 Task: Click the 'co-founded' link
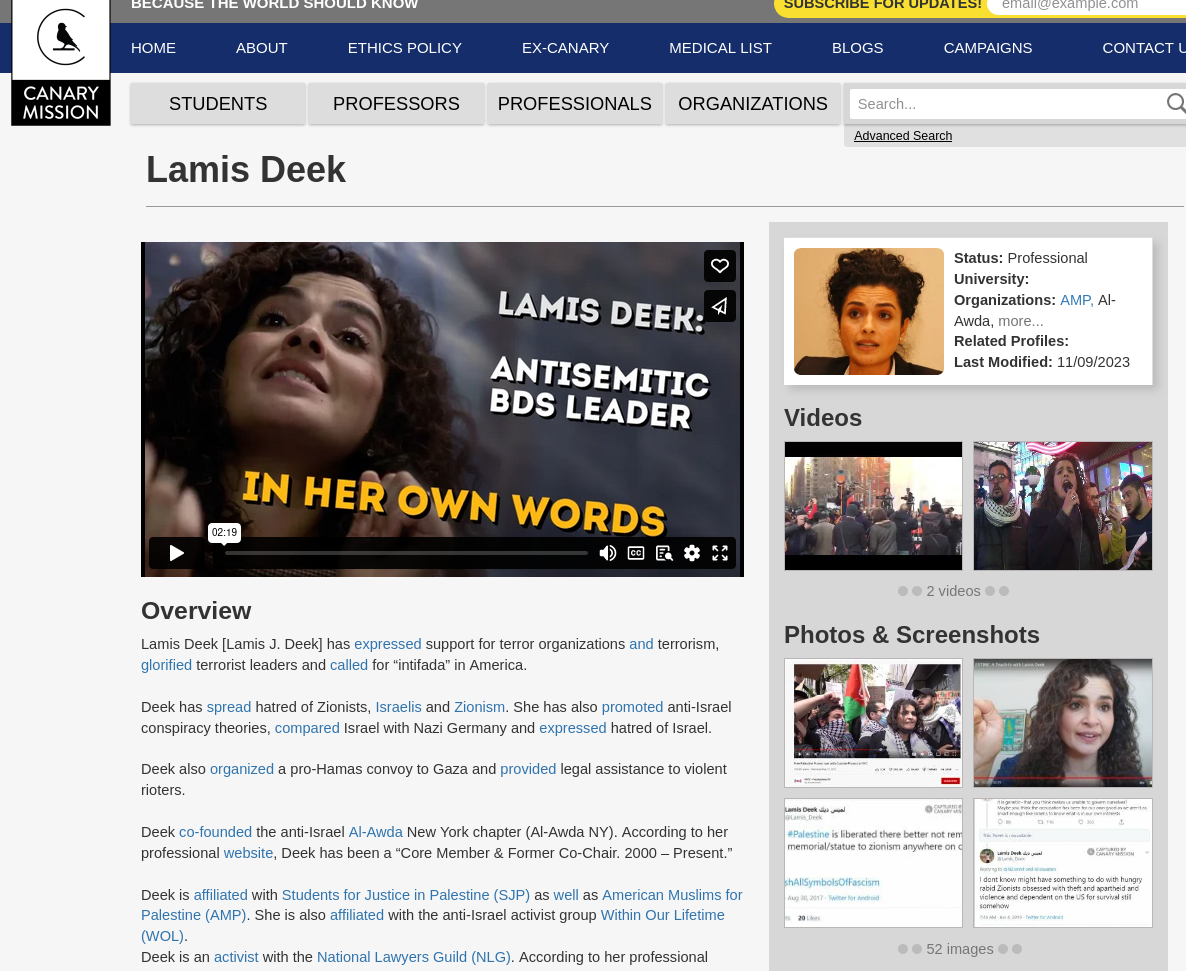(216, 832)
